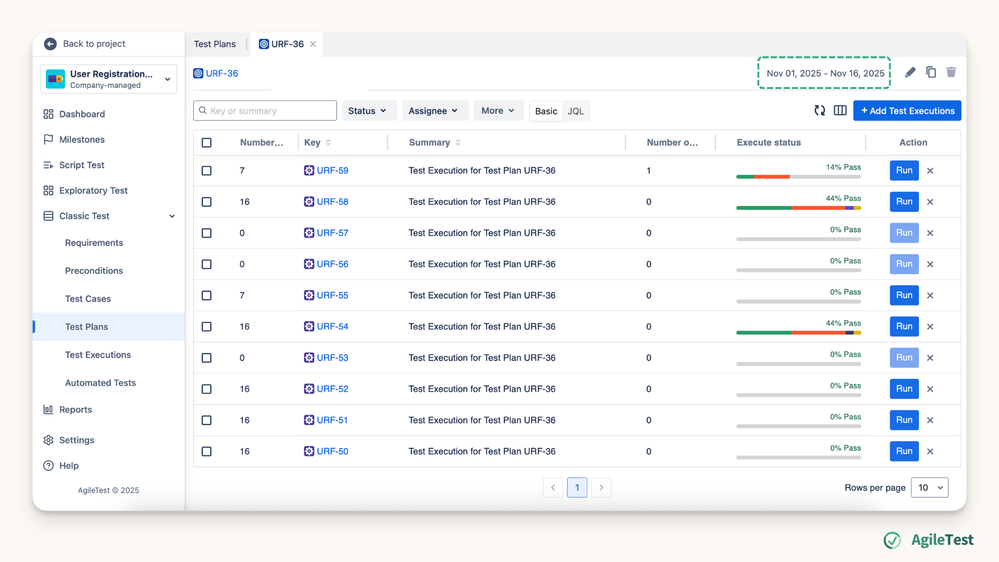Go to the previous page arrow
This screenshot has height=562, width=999.
click(x=553, y=487)
